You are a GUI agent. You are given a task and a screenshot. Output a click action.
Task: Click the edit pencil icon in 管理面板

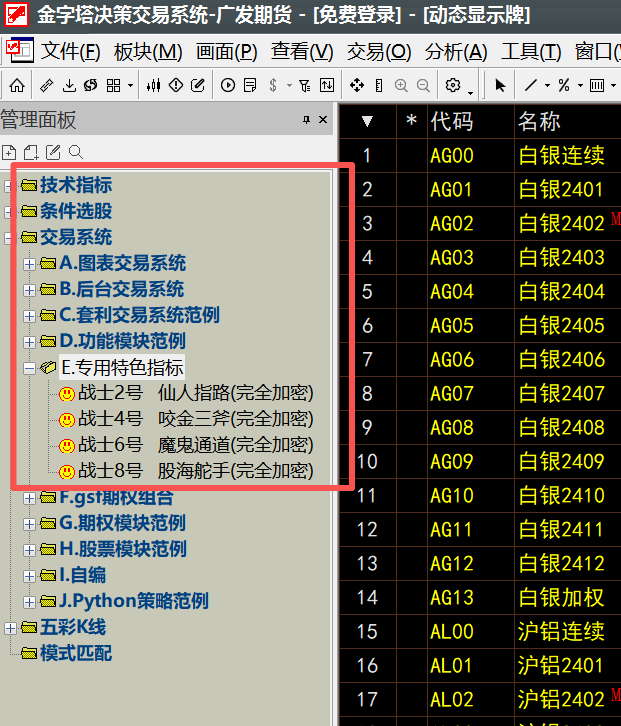tap(53, 152)
